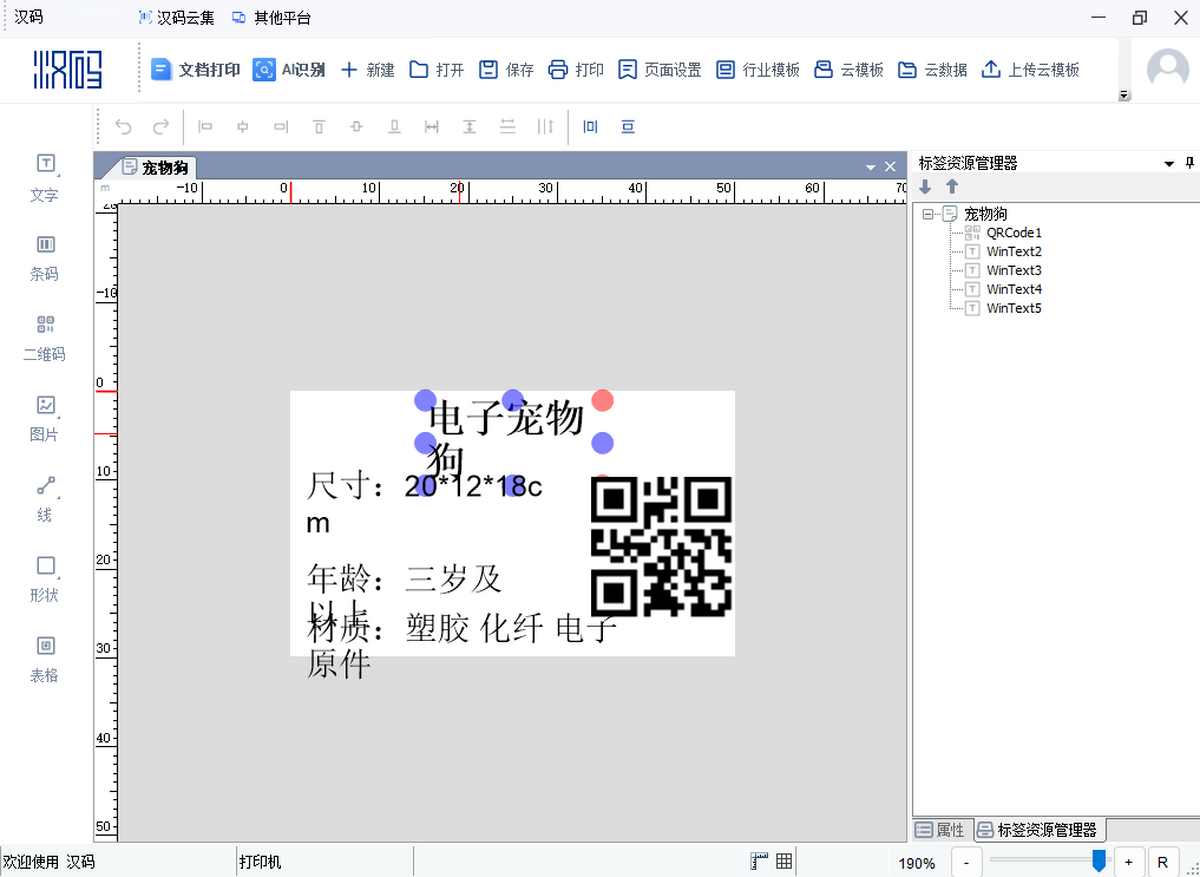Click the redo arrow icon
Screen dimensions: 1200x877
click(161, 127)
